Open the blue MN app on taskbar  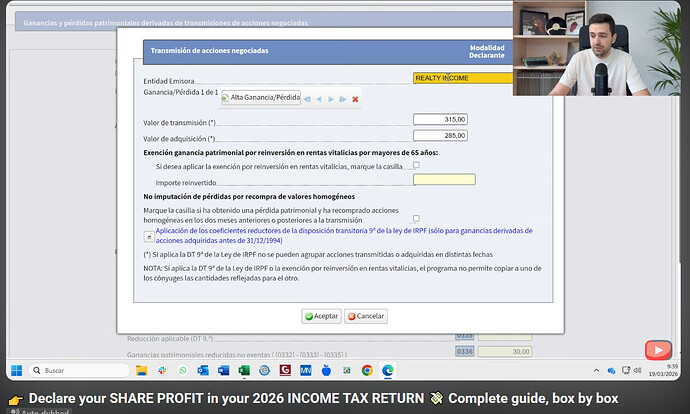tap(305, 370)
